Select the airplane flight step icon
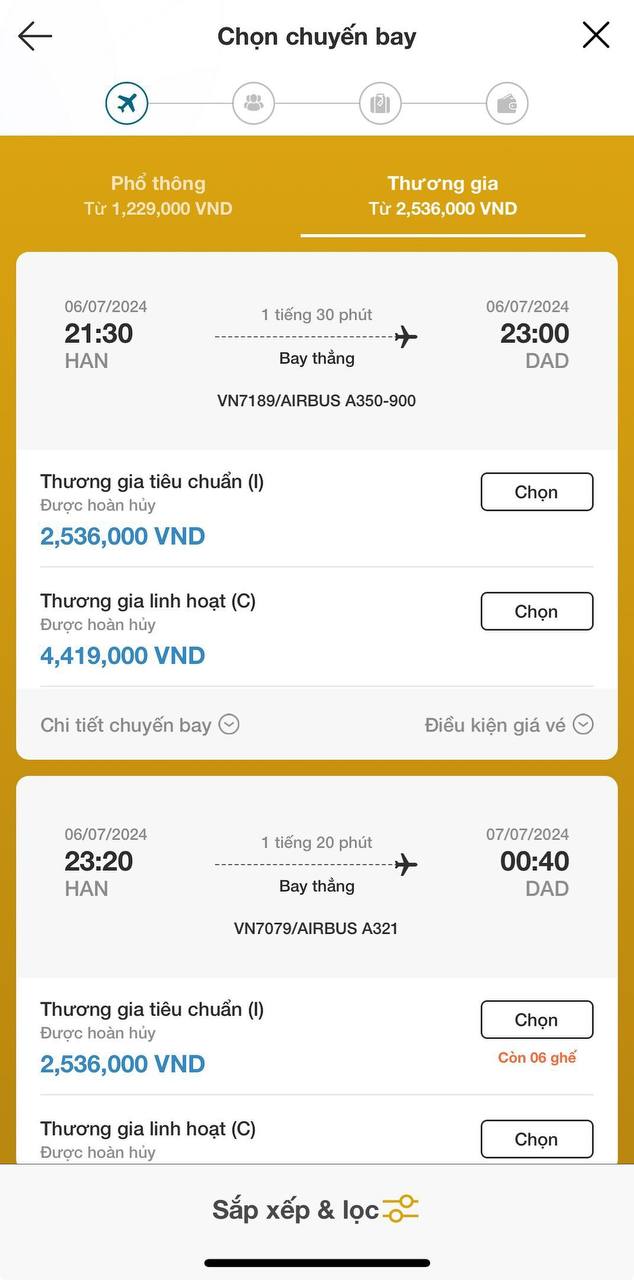The image size is (634, 1280). (x=127, y=103)
